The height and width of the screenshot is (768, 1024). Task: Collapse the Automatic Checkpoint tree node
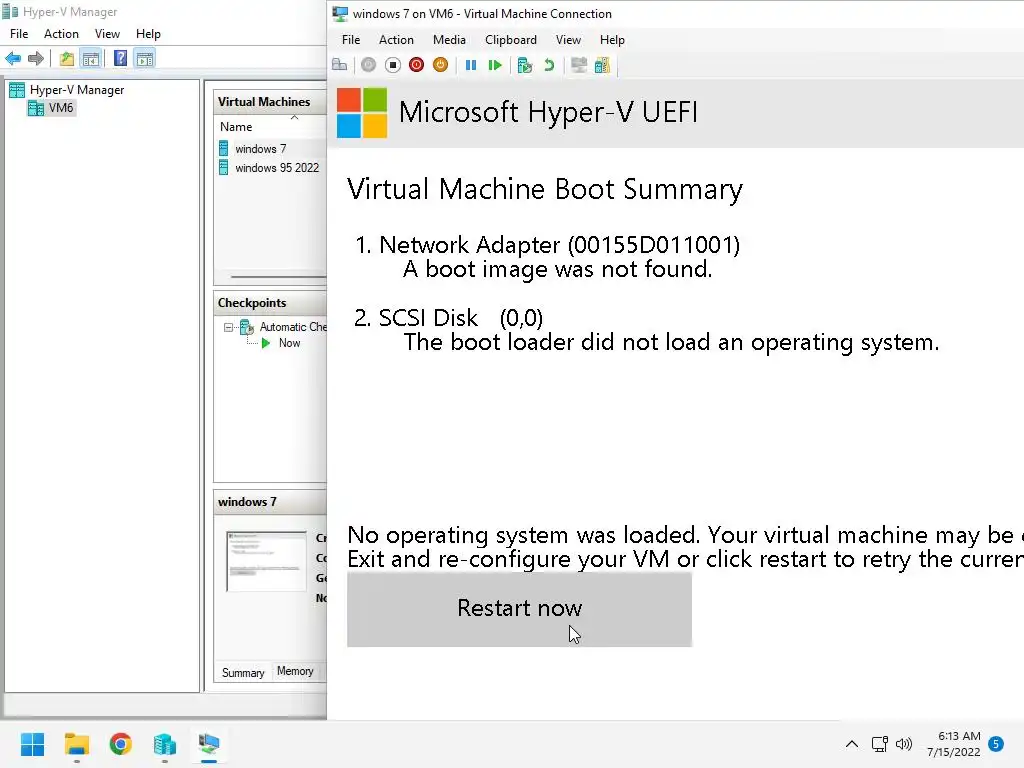coord(228,327)
